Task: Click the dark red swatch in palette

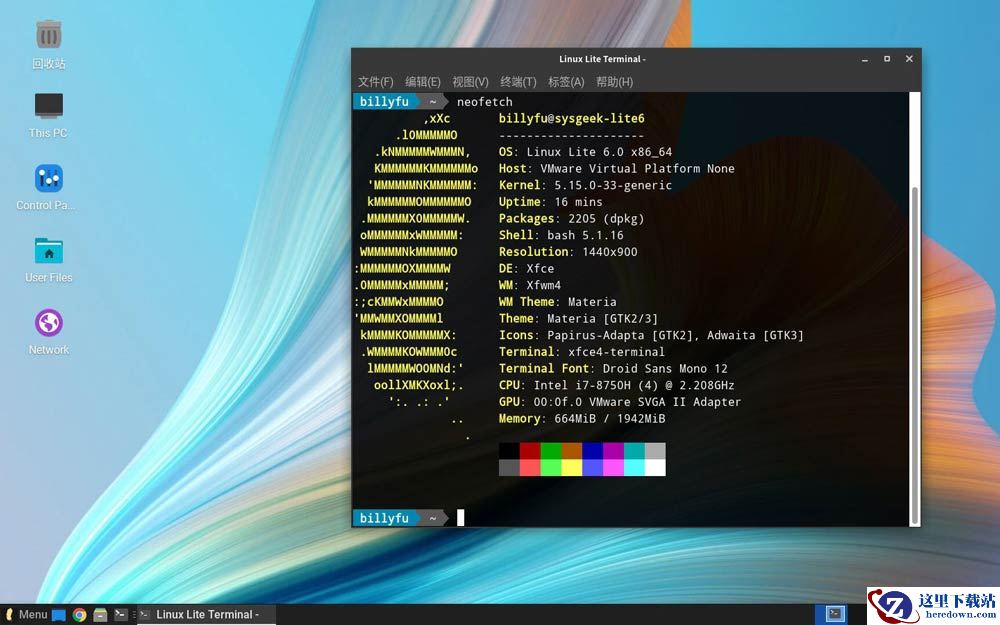Action: pyautogui.click(x=530, y=451)
